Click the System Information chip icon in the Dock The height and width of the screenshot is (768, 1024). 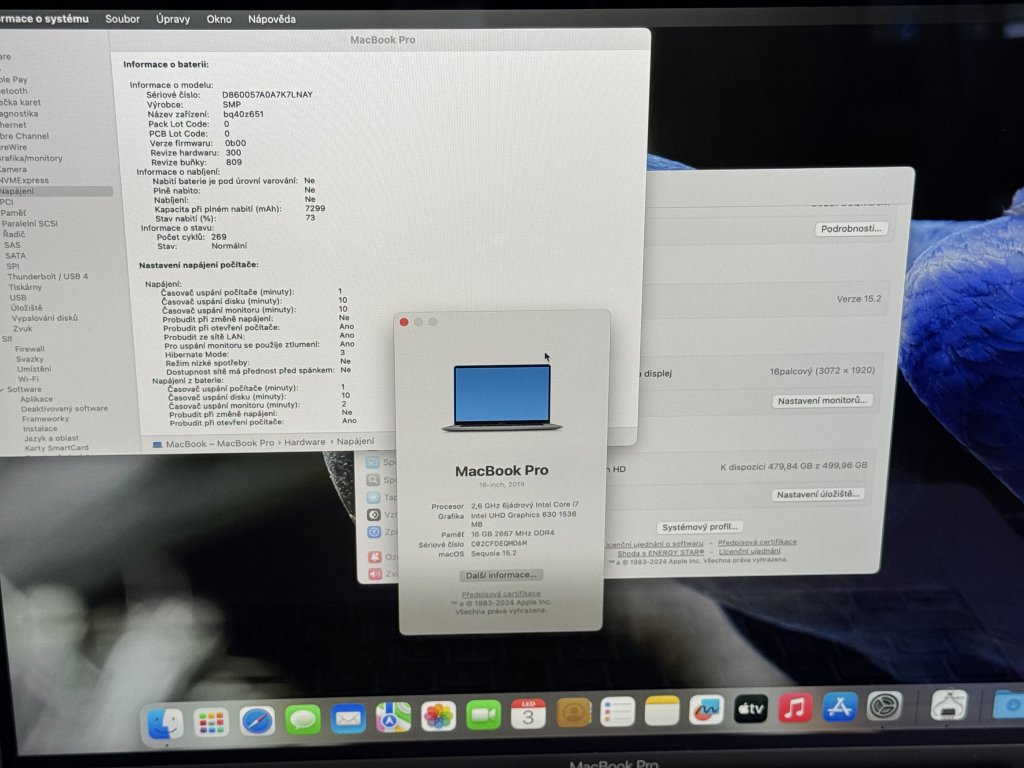[x=949, y=705]
